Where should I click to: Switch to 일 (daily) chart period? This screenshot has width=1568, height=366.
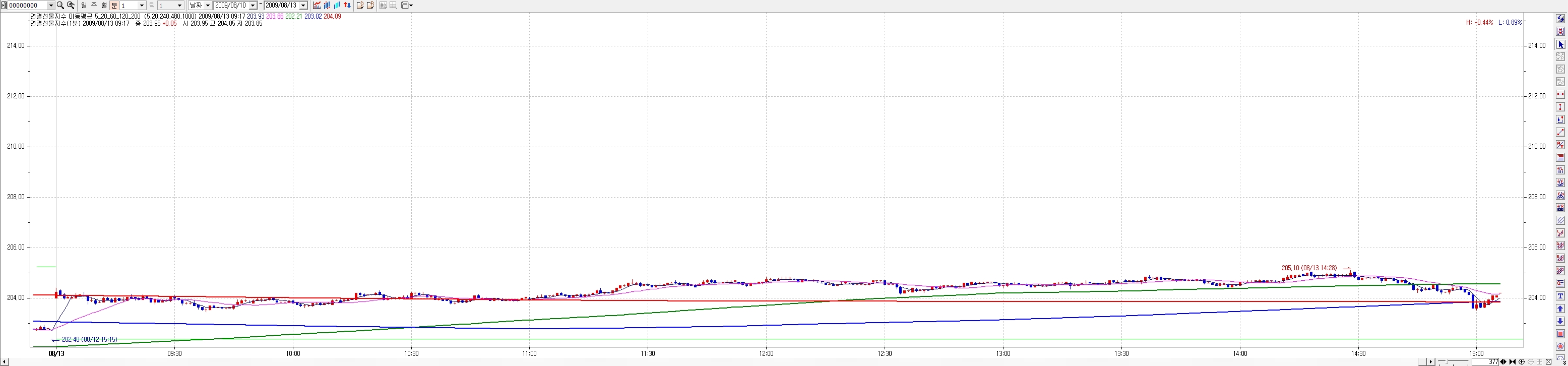click(x=84, y=6)
